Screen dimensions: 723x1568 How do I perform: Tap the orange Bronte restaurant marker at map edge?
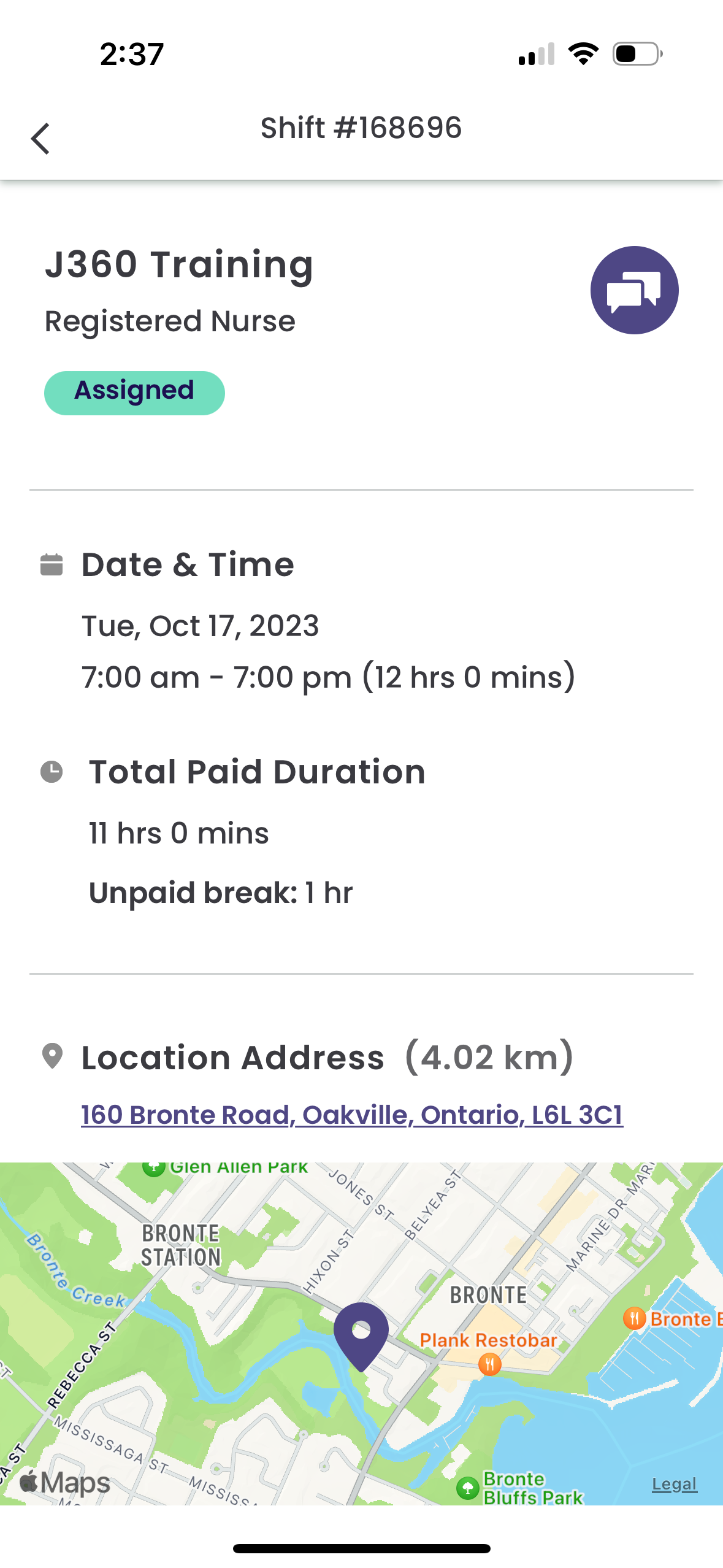(x=635, y=1318)
